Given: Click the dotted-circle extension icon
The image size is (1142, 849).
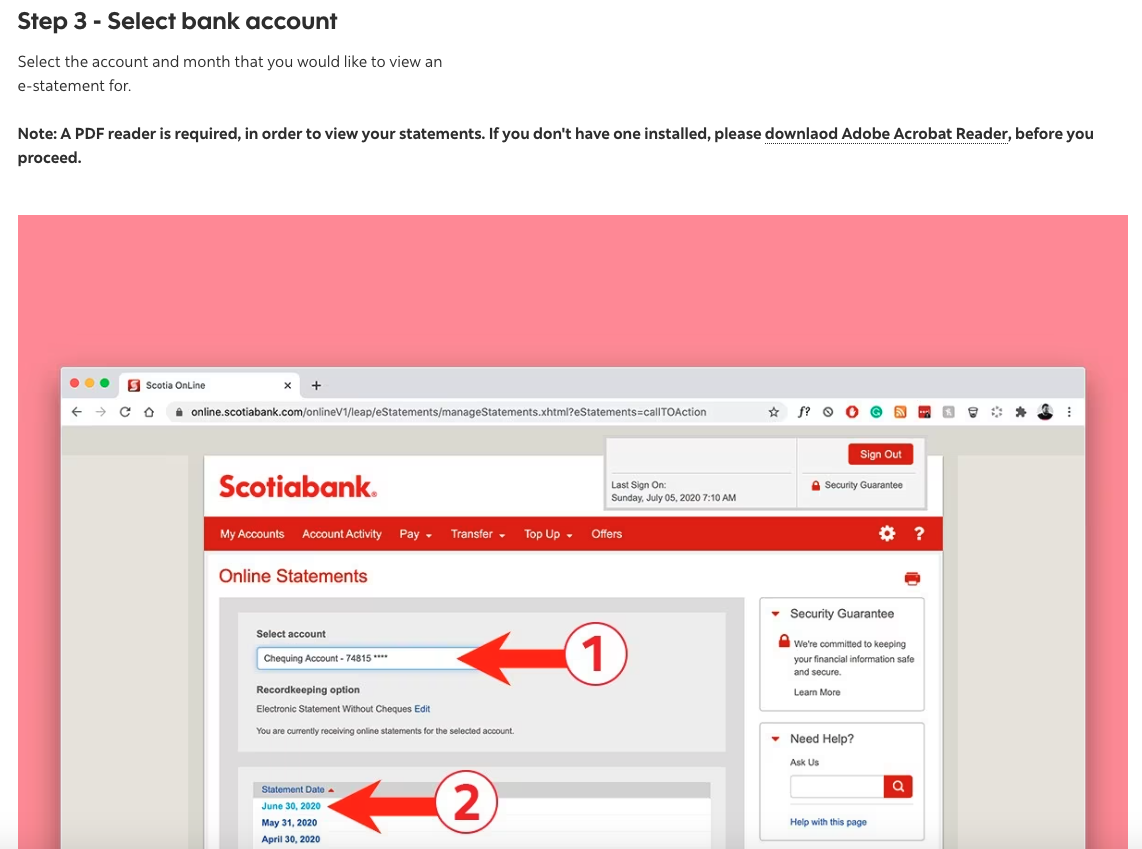Looking at the screenshot, I should (x=996, y=412).
